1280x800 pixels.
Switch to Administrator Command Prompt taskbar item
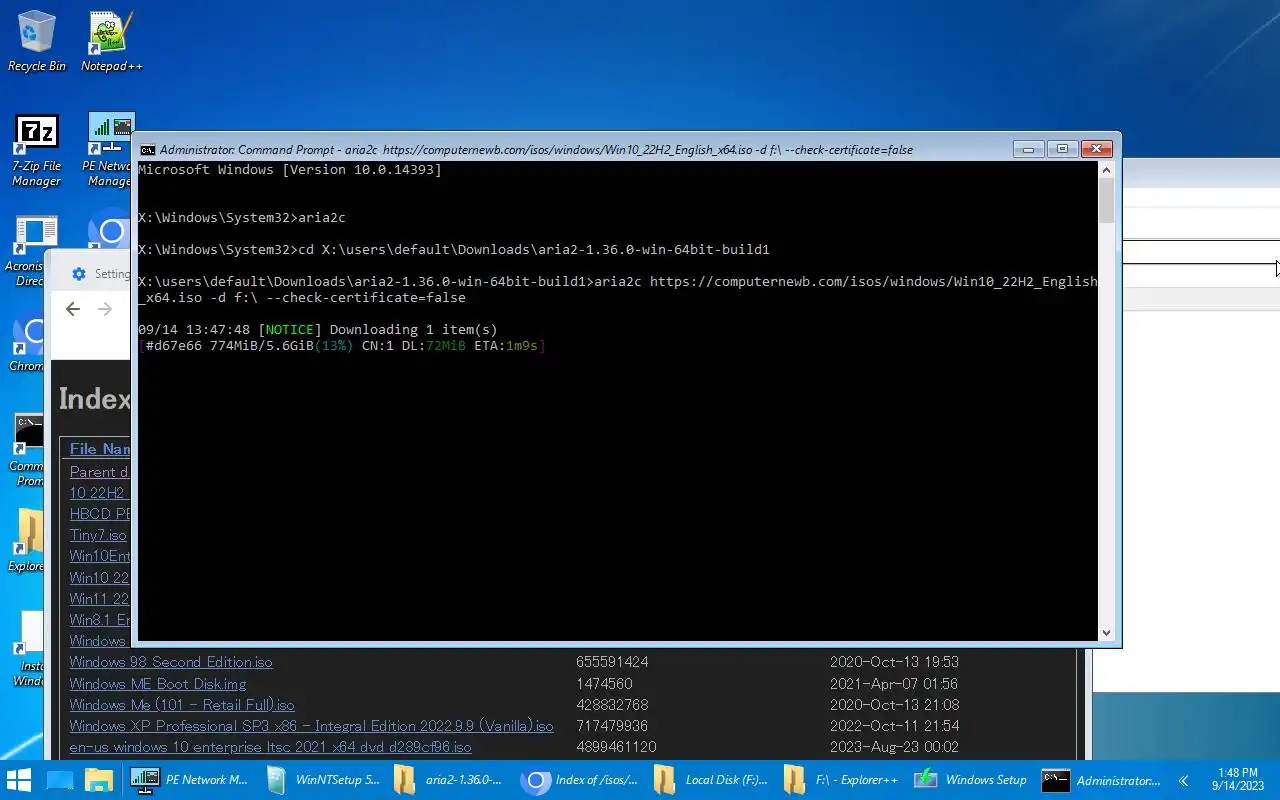(x=1101, y=780)
